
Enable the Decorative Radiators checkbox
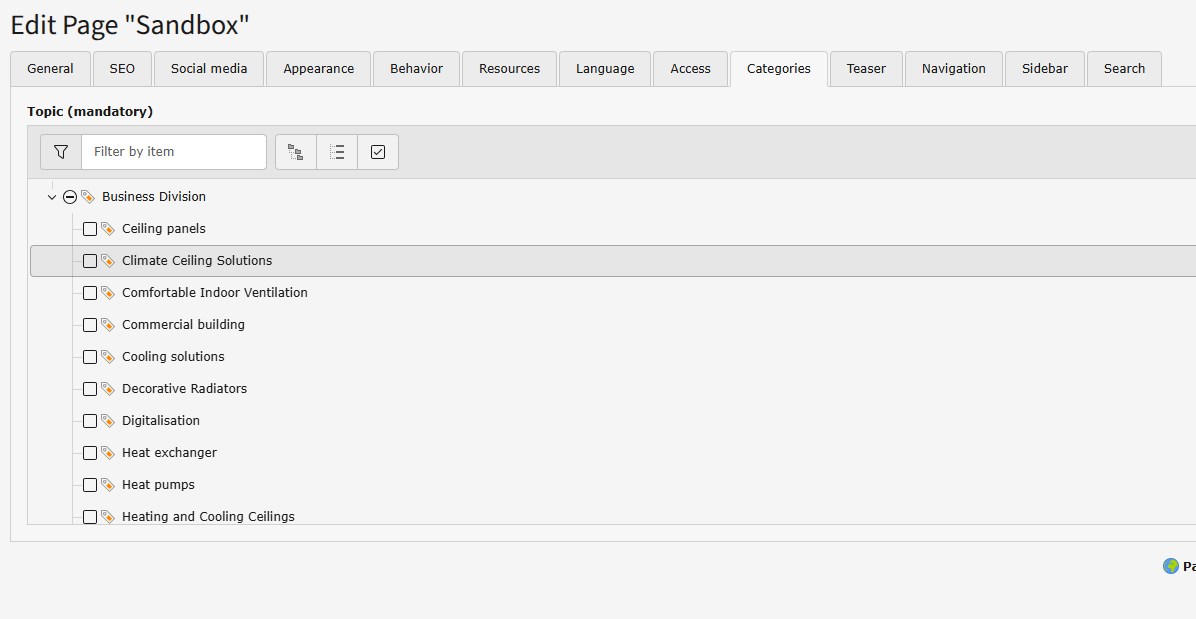tap(90, 389)
